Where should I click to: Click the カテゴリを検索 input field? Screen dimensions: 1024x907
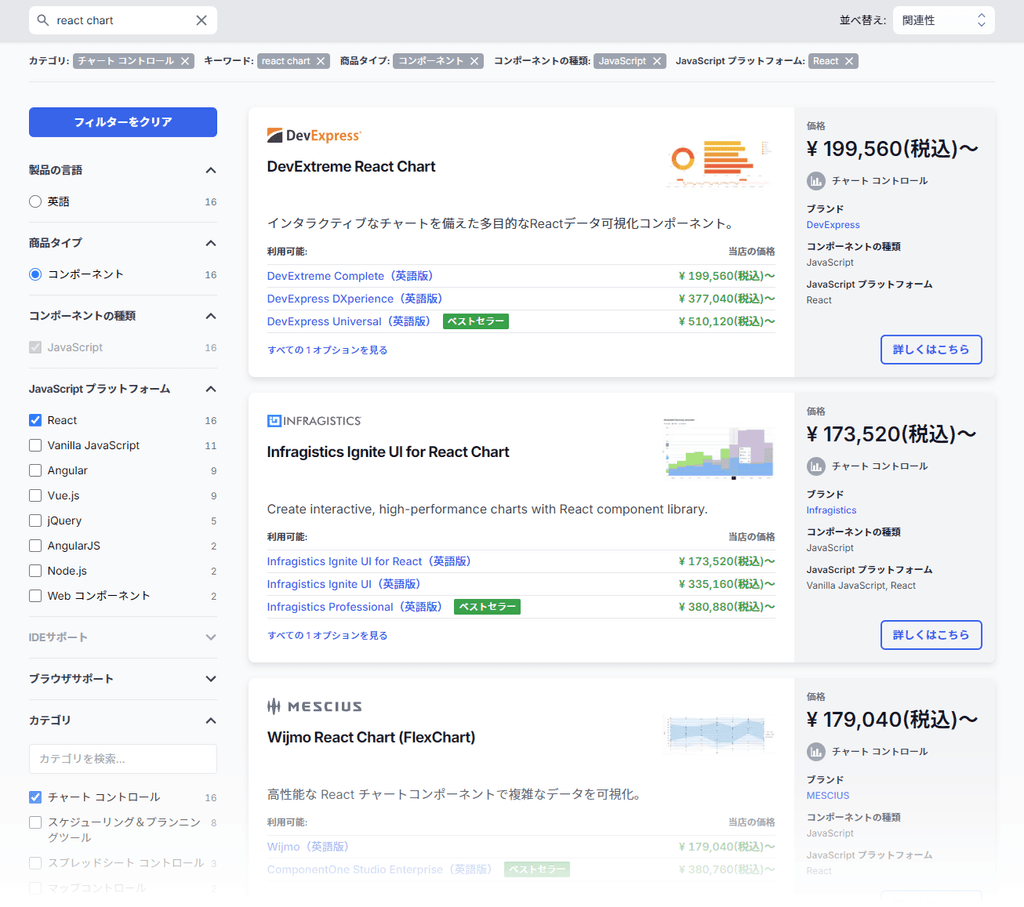[x=123, y=759]
